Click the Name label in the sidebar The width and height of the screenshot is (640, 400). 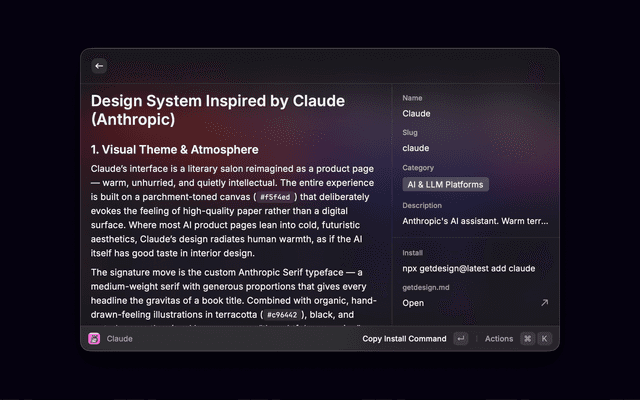click(x=412, y=98)
